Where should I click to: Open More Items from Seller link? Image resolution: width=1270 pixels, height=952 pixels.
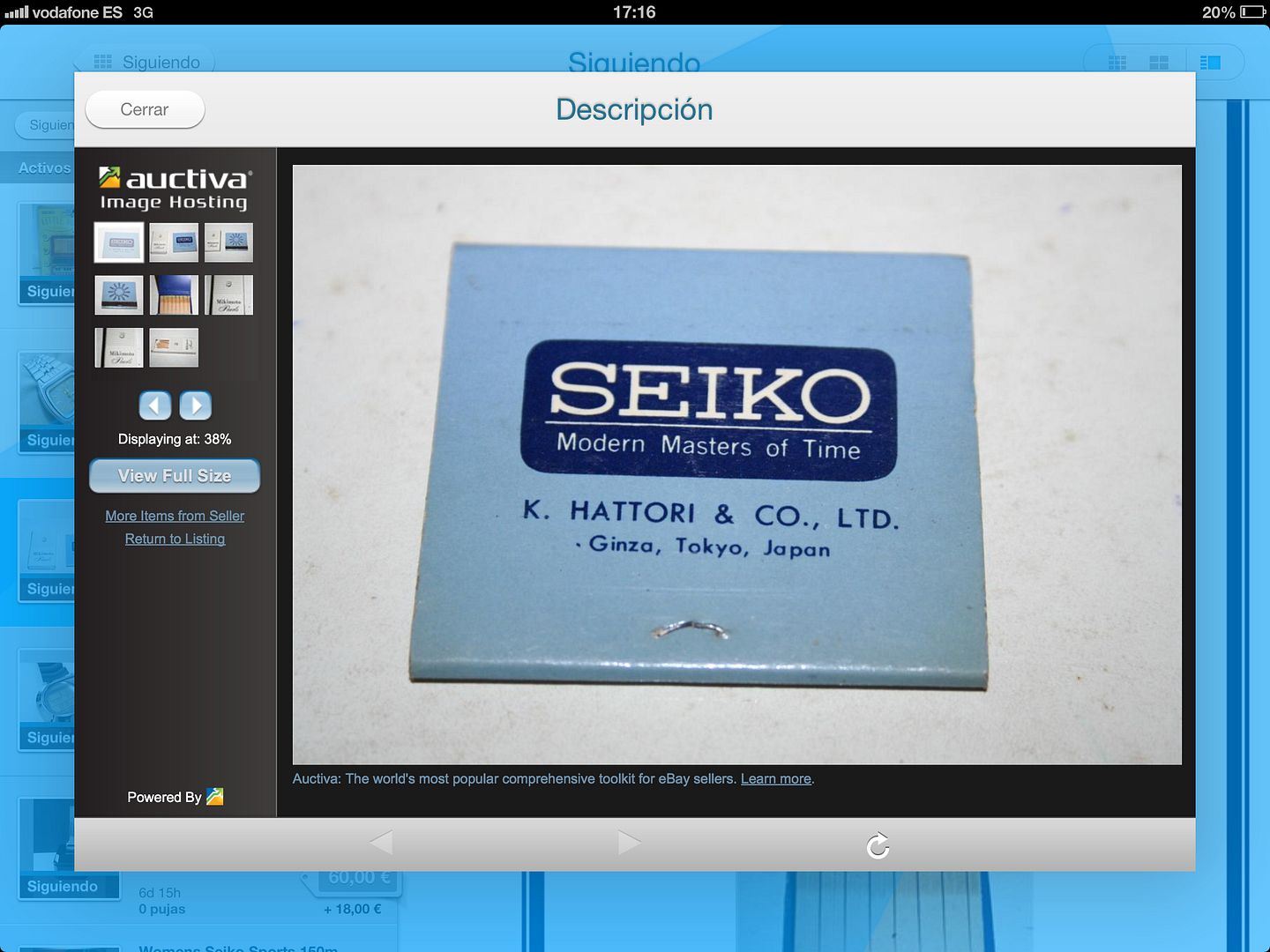click(175, 516)
